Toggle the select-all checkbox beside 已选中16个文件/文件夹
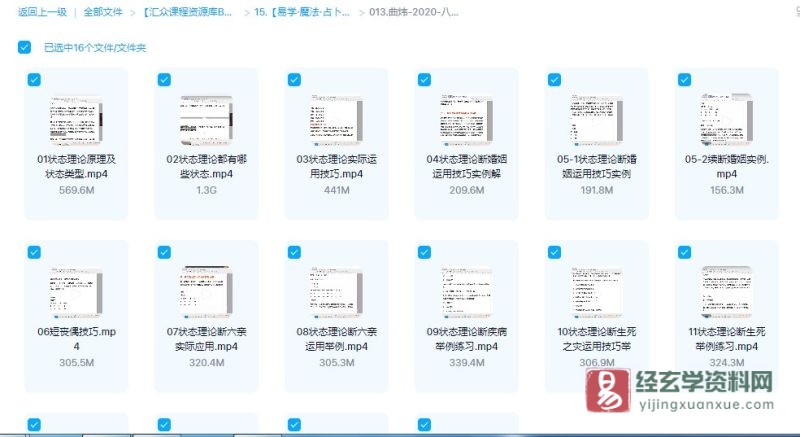 tap(24, 47)
